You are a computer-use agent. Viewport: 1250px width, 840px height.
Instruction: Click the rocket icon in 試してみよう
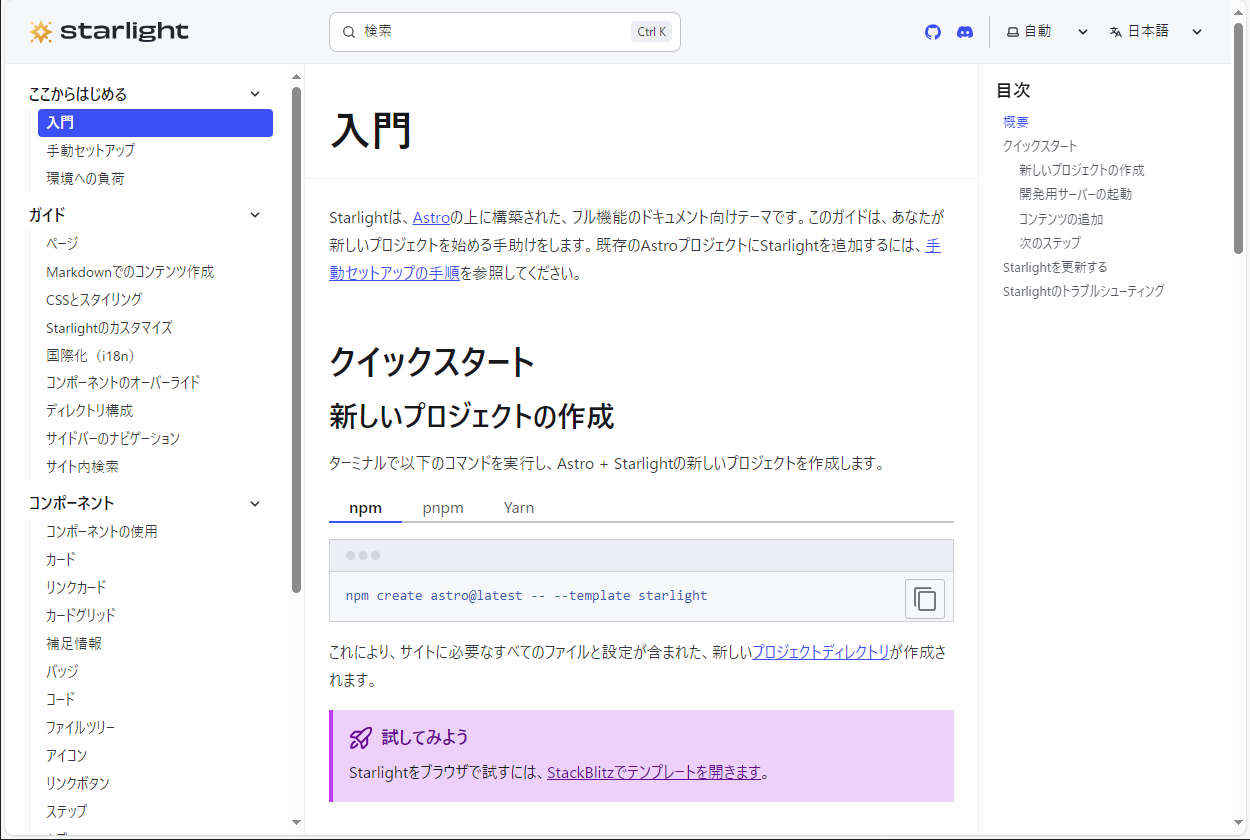click(x=360, y=738)
